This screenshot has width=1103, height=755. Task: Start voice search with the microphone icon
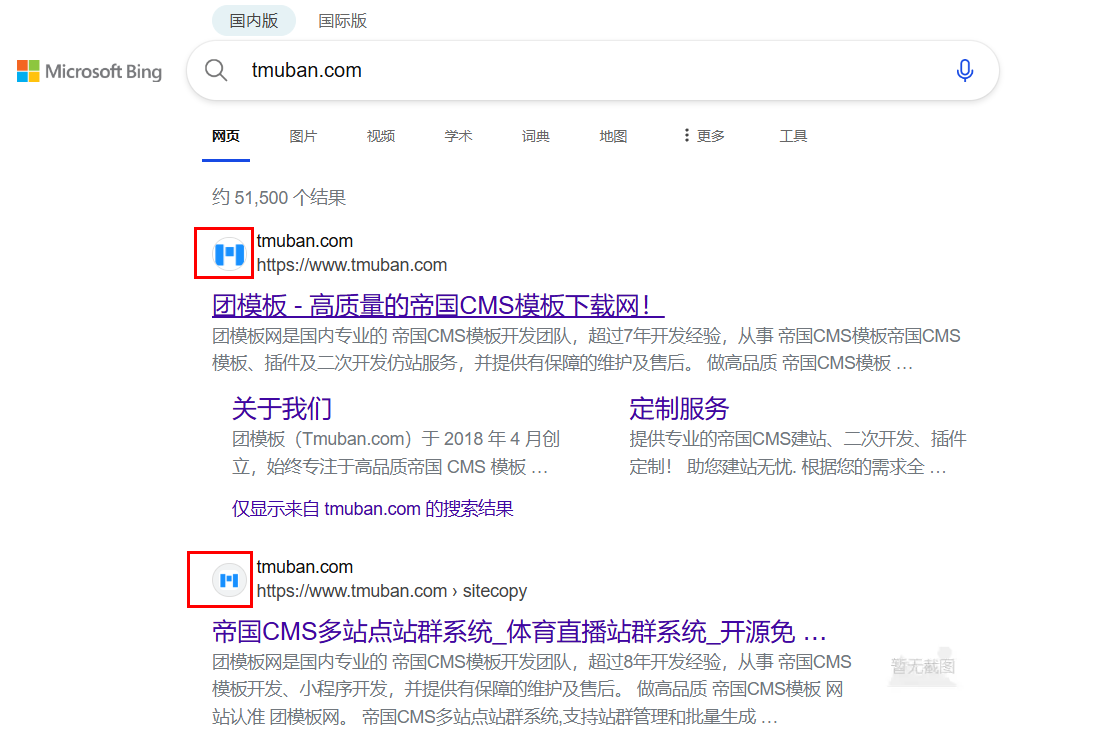[x=964, y=70]
